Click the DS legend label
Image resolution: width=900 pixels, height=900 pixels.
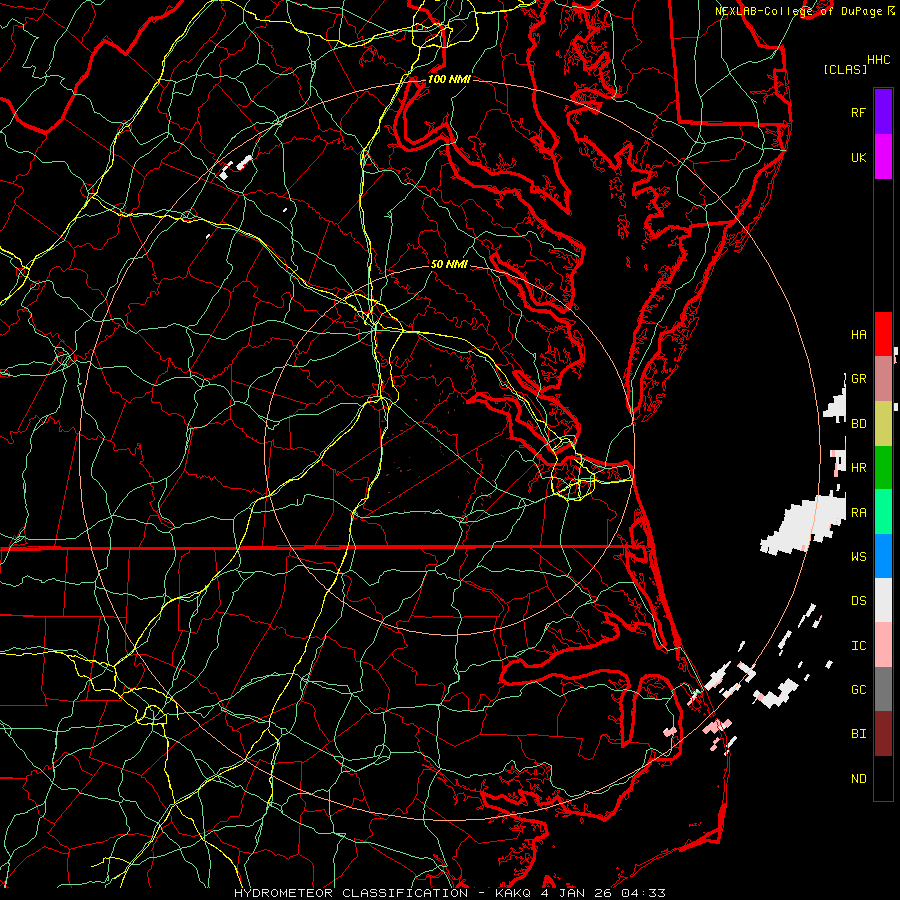click(858, 600)
